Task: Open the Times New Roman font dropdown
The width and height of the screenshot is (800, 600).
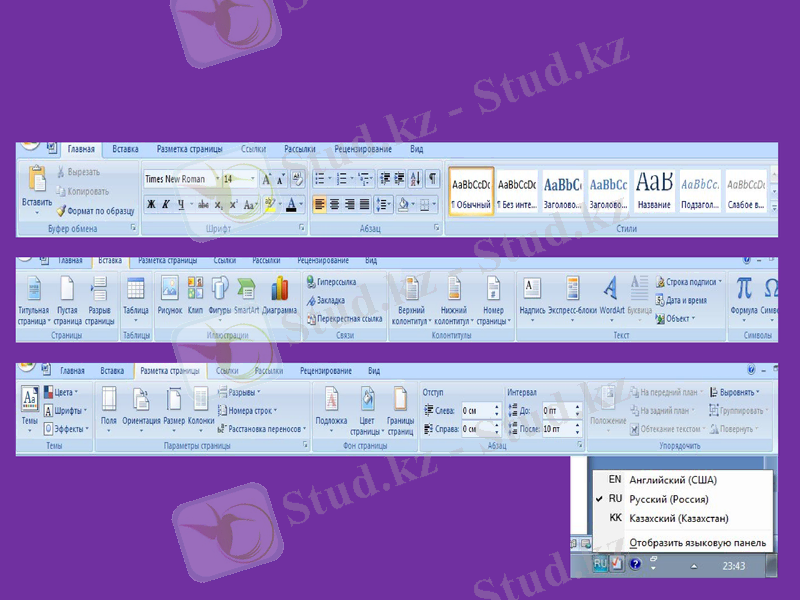Action: [217, 179]
